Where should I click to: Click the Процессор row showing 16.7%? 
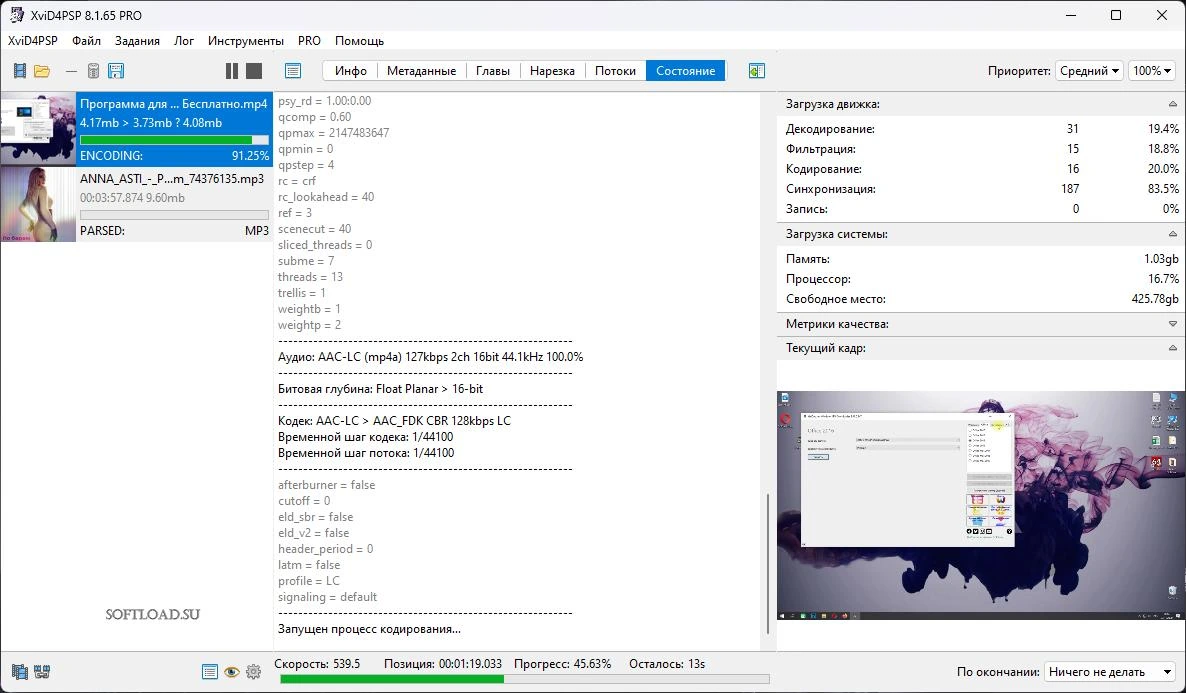tap(981, 279)
